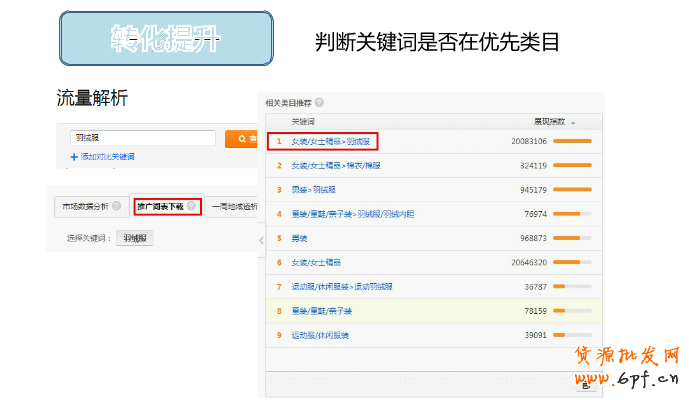This screenshot has width=689, height=400.
Task: Click the 男装>羽绒服 category link
Action: tap(311, 189)
